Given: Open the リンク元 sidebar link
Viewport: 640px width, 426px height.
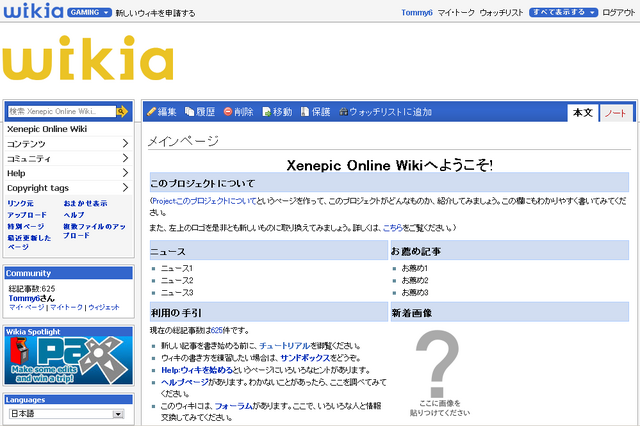Looking at the screenshot, I should pyautogui.click(x=20, y=203).
